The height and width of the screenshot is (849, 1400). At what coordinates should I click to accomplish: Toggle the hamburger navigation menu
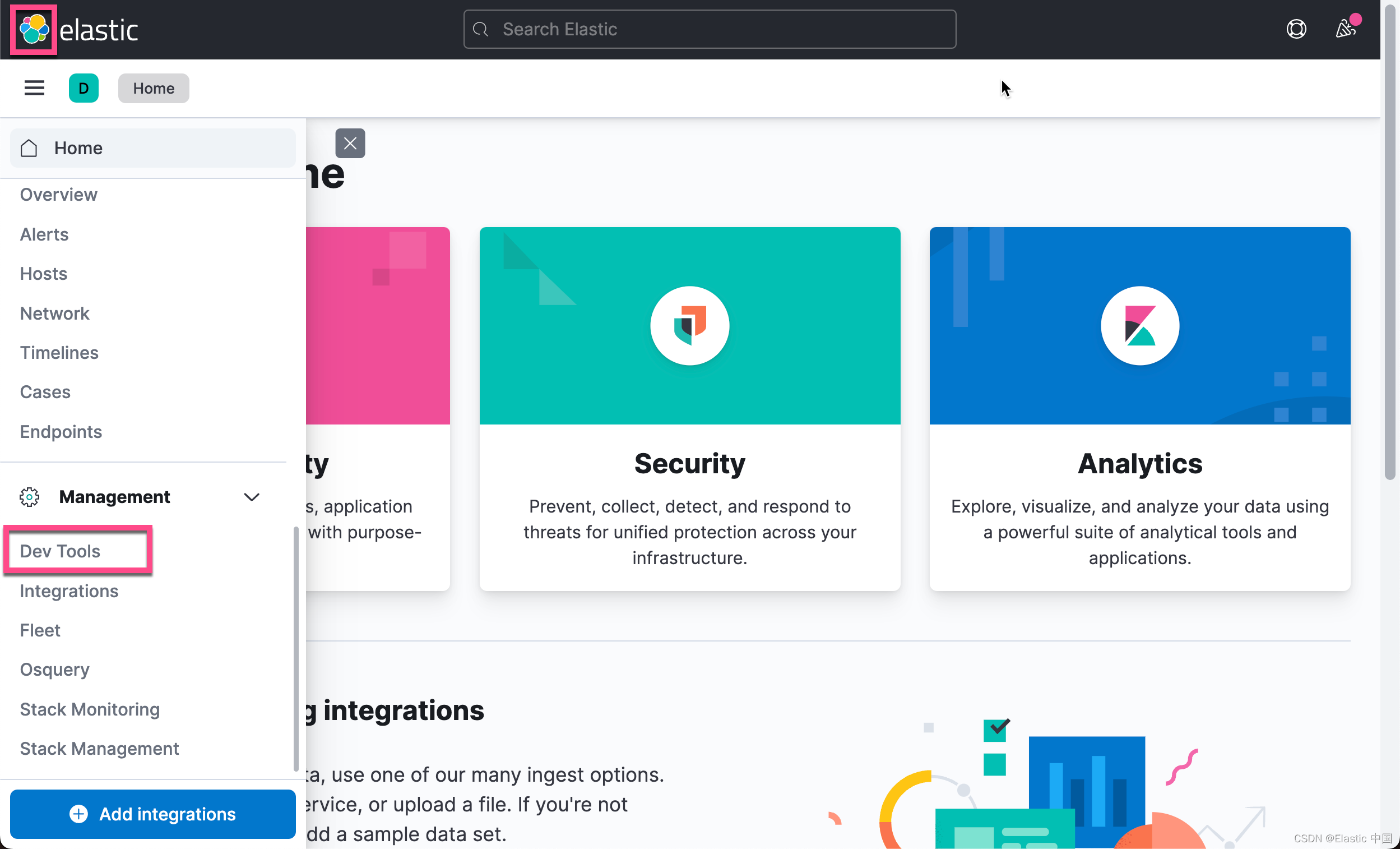(x=34, y=88)
